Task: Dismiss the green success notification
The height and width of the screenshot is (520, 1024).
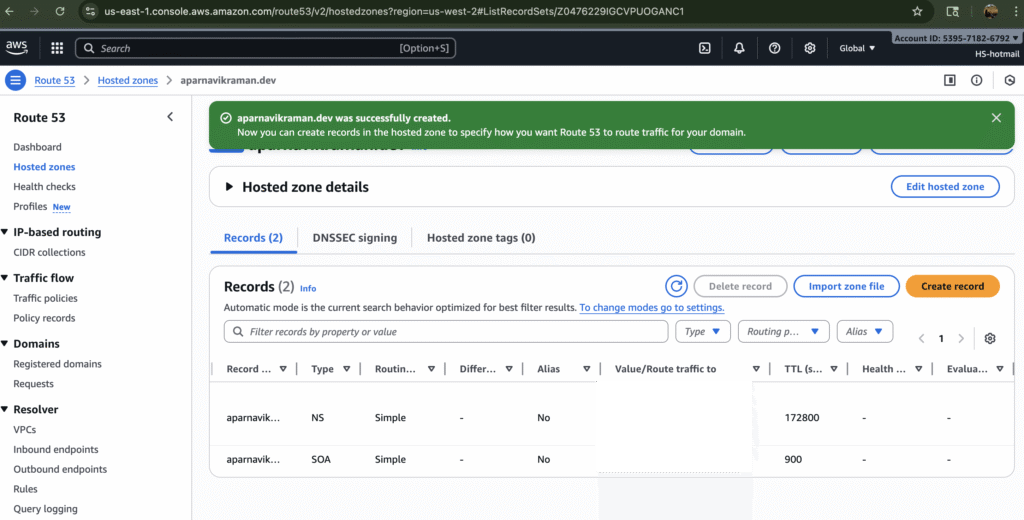Action: 996,118
